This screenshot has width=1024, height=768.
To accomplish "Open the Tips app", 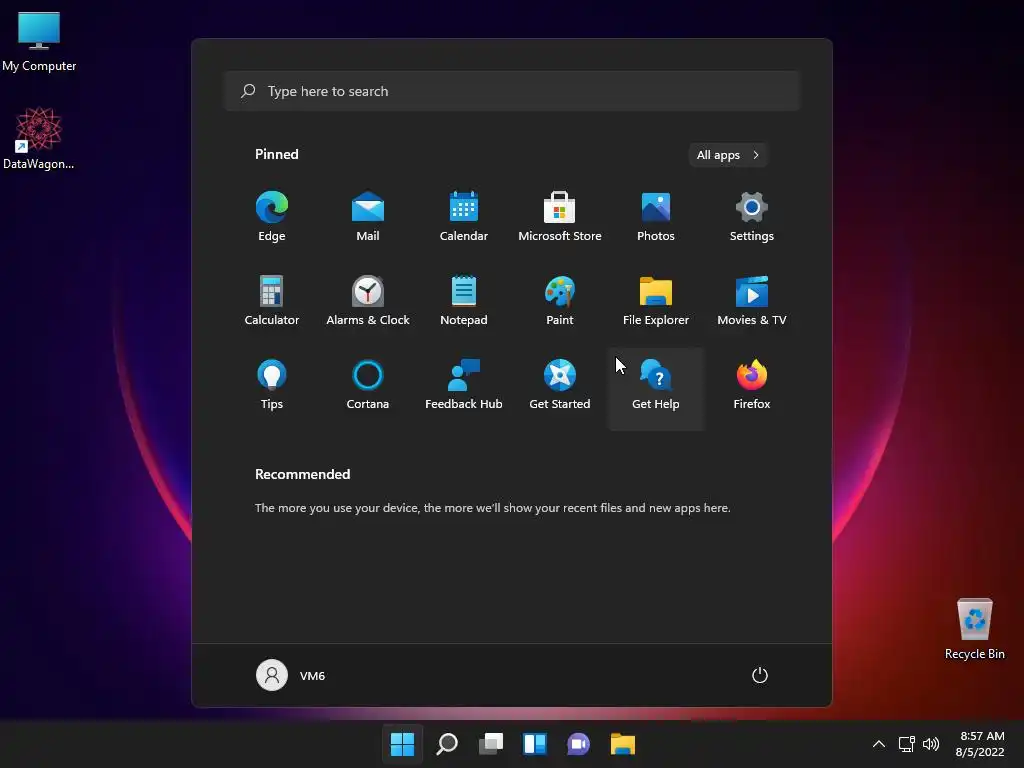I will (x=272, y=385).
